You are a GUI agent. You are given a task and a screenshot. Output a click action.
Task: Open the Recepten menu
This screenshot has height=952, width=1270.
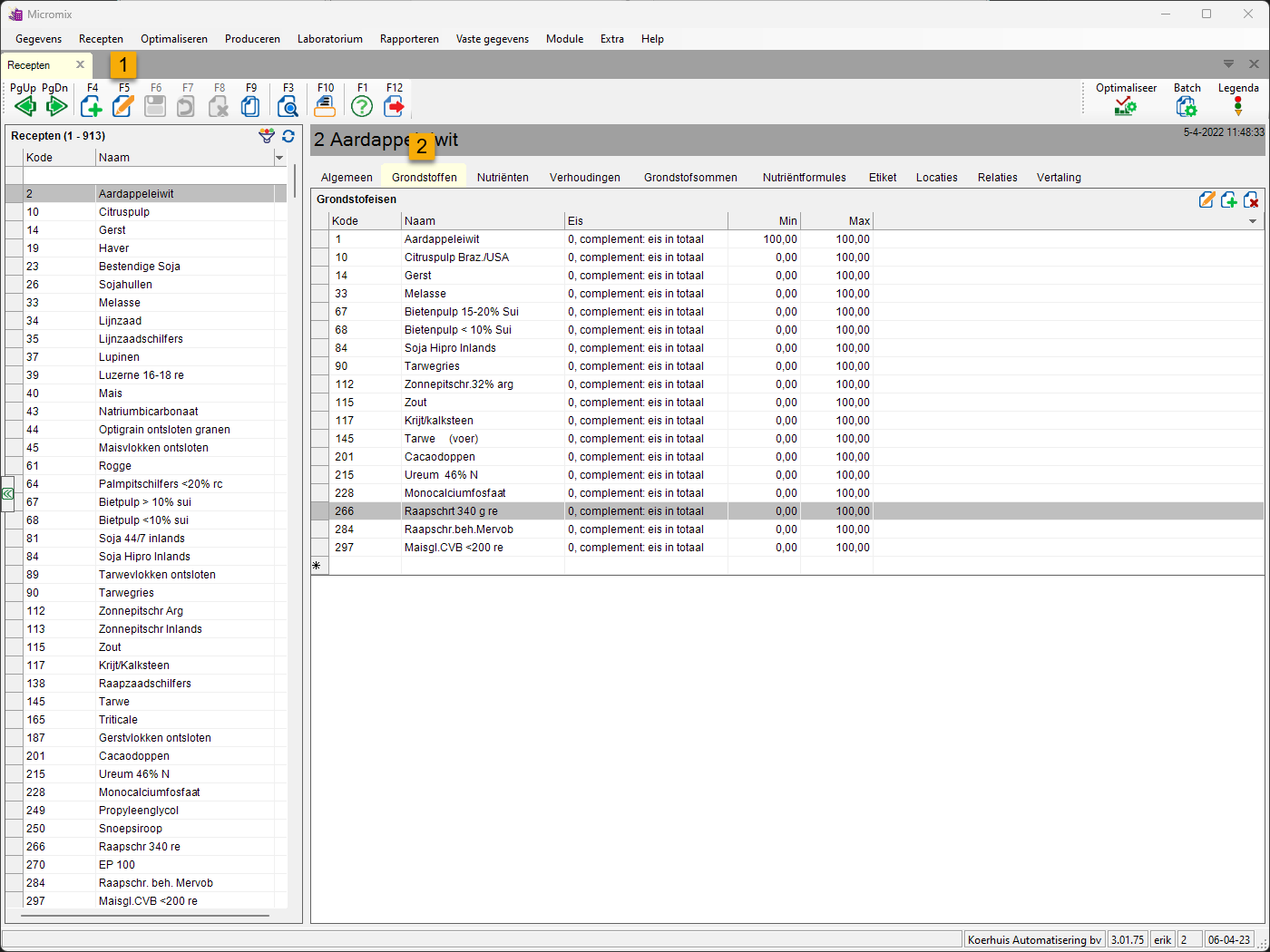click(101, 39)
